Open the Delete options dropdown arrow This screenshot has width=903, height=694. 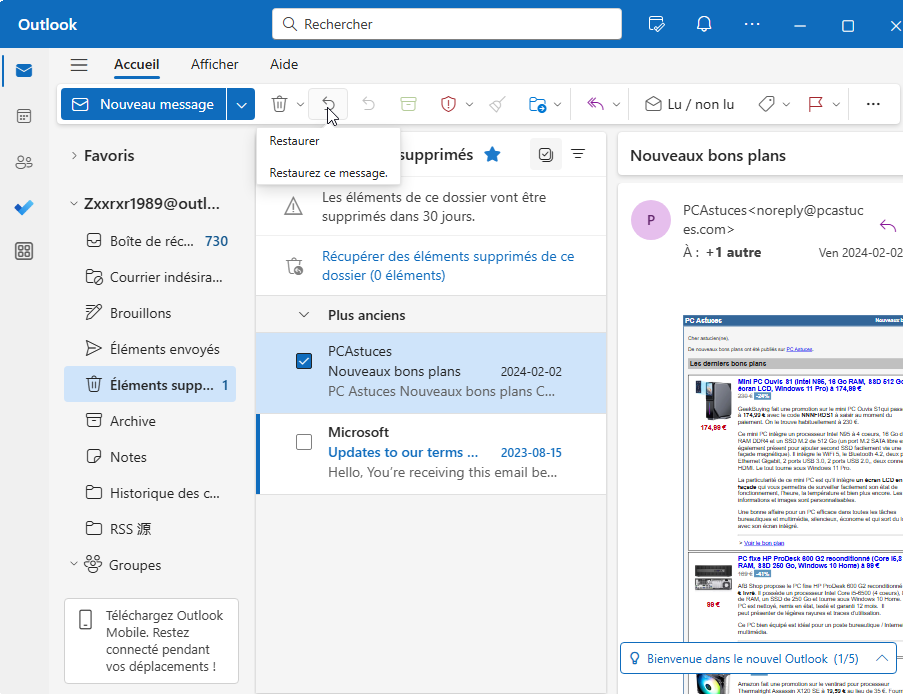[301, 104]
